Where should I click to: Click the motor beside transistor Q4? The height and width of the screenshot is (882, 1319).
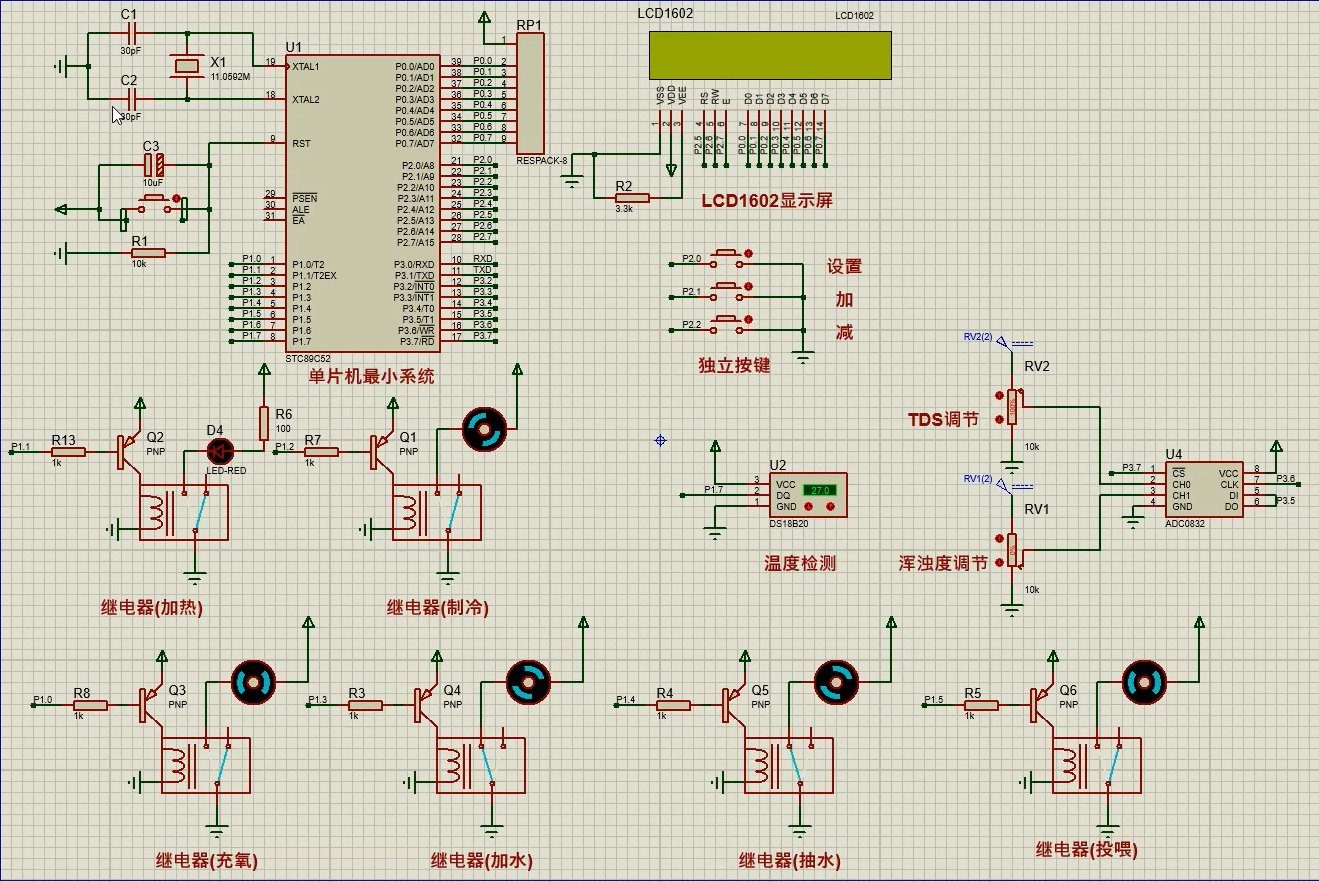(527, 681)
